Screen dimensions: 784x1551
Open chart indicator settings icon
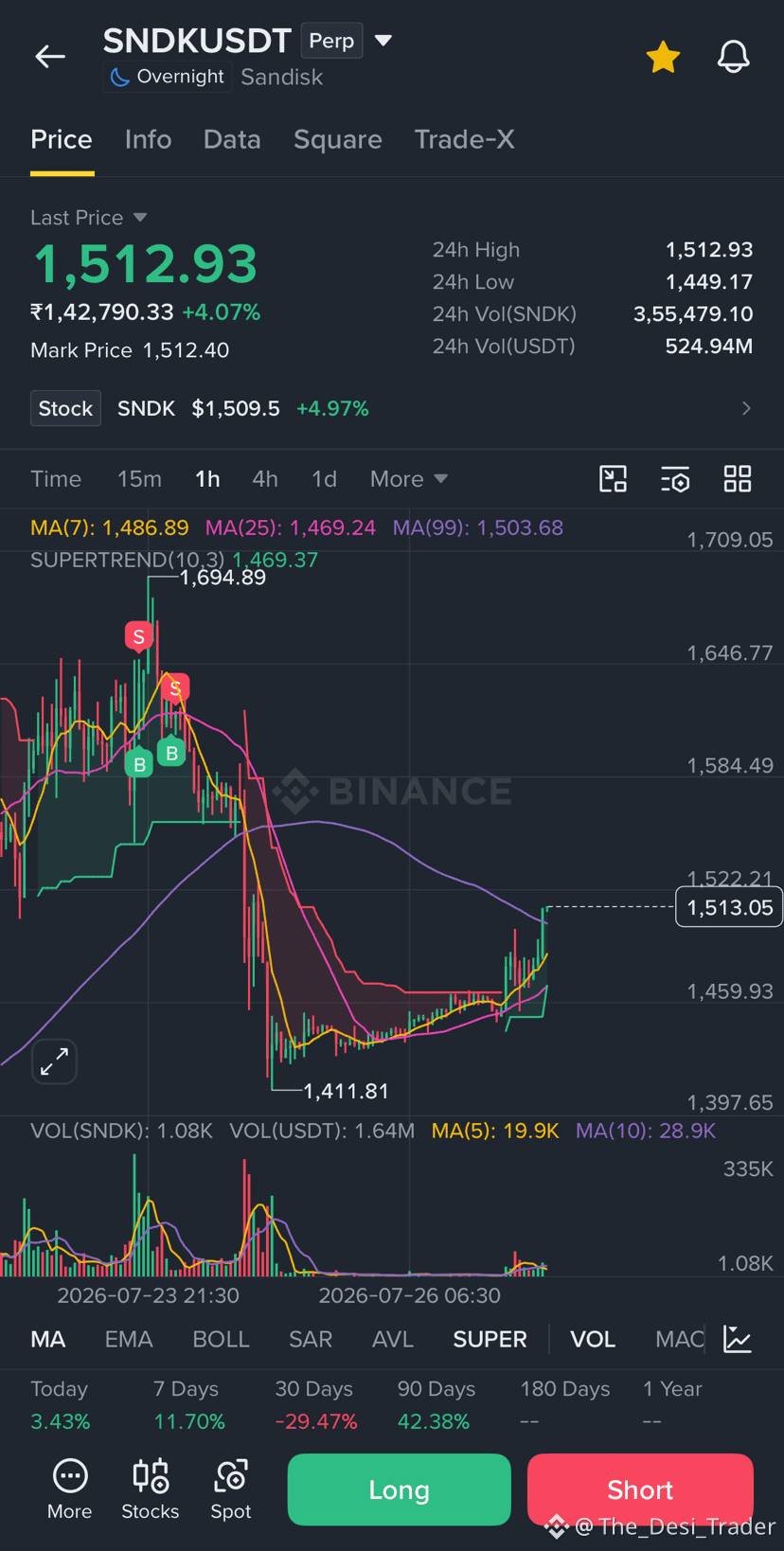pos(675,479)
